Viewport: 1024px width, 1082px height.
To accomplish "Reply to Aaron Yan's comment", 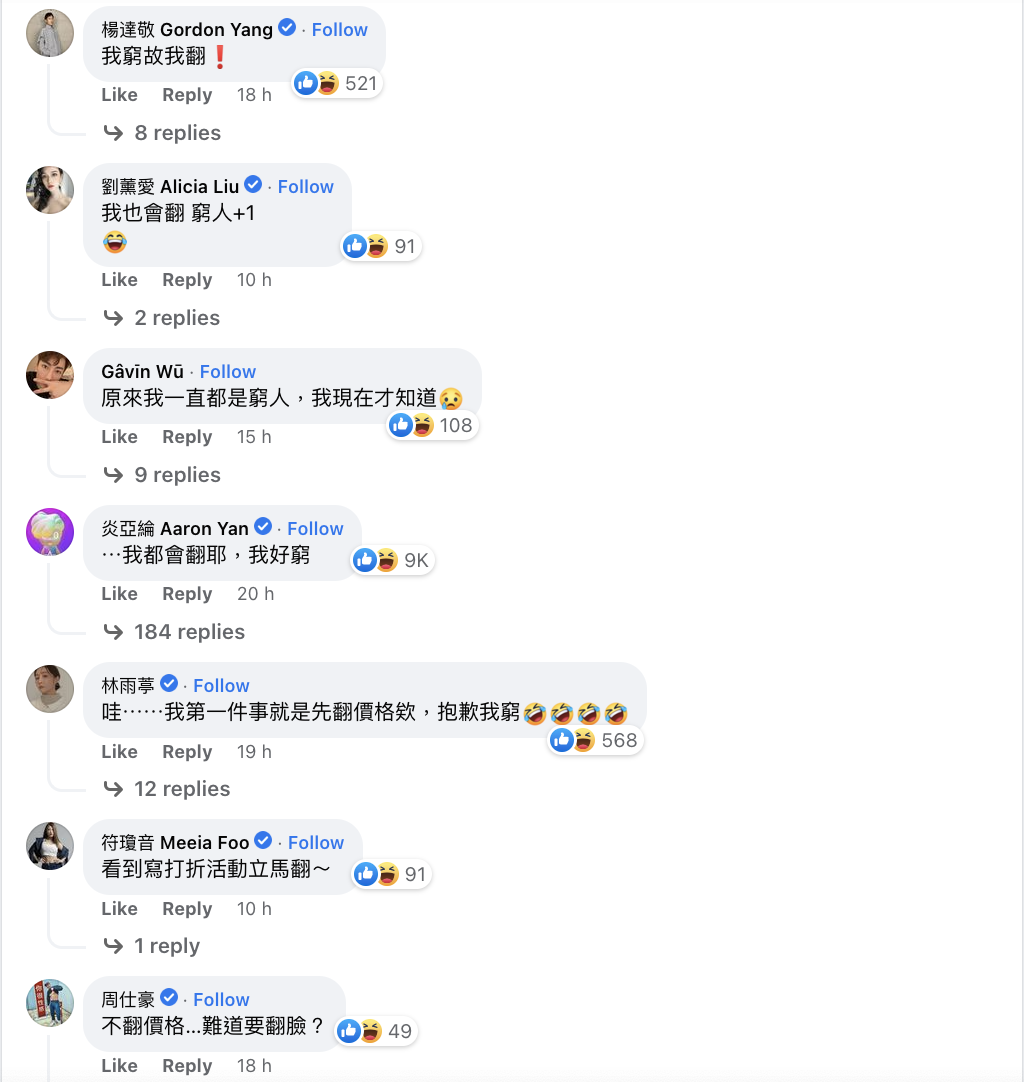I will (x=187, y=593).
